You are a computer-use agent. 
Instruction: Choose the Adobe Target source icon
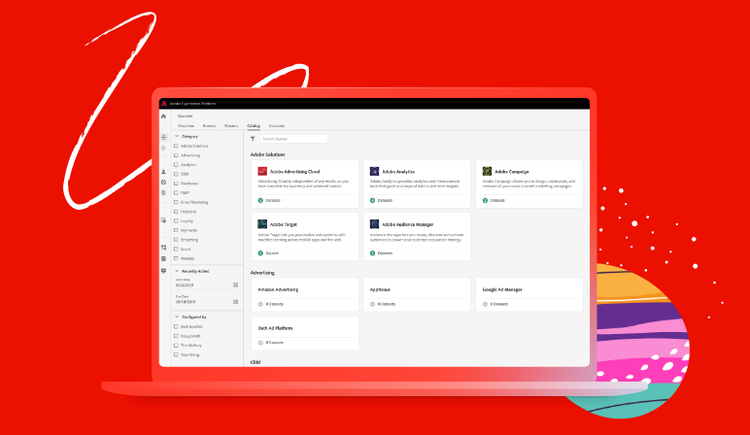click(262, 225)
